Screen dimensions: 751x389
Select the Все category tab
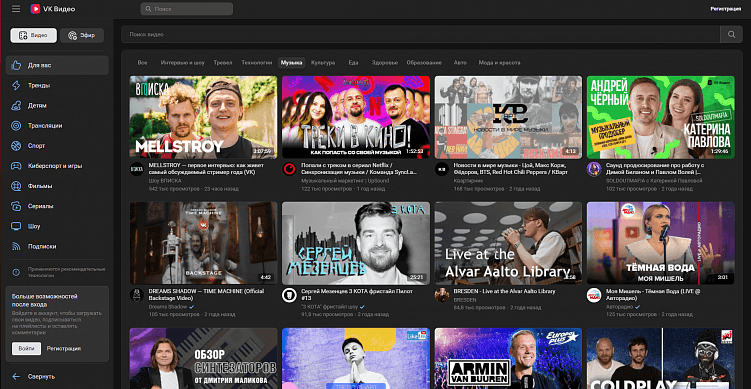(x=142, y=63)
